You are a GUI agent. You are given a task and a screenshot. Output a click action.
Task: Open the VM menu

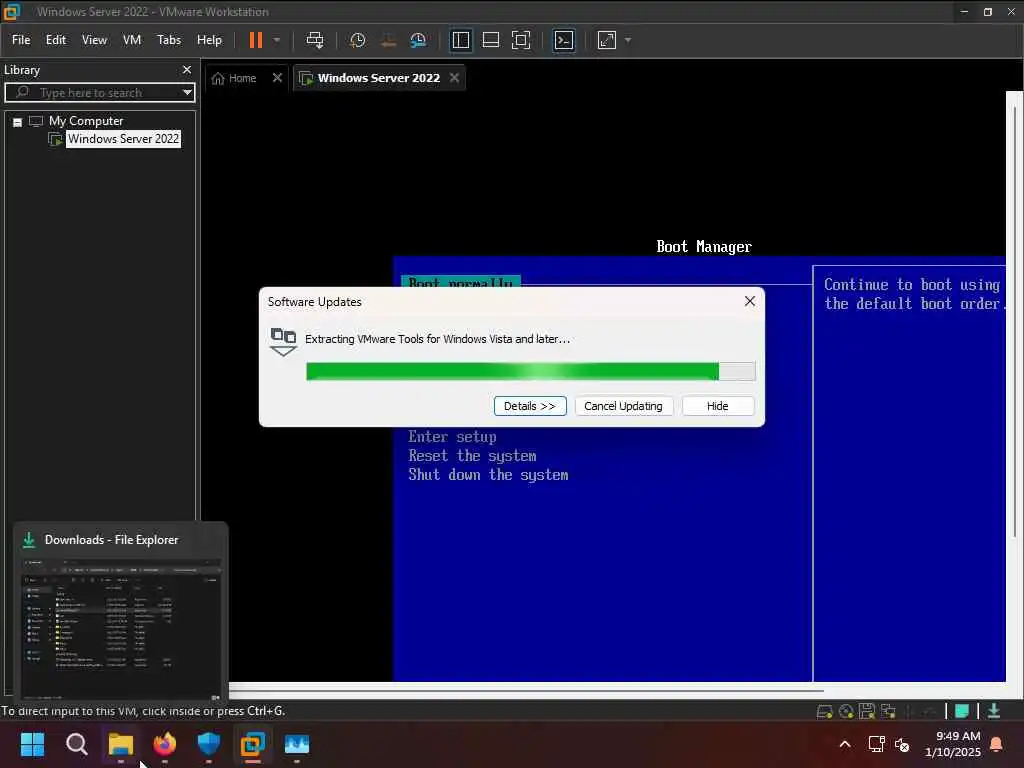click(x=132, y=40)
